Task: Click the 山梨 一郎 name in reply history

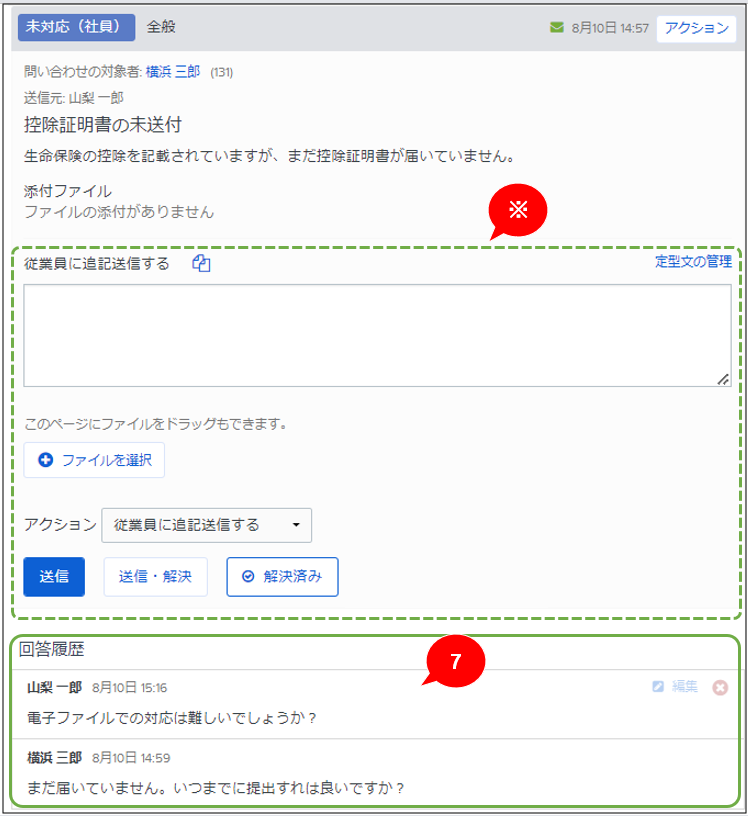Action: coord(55,687)
